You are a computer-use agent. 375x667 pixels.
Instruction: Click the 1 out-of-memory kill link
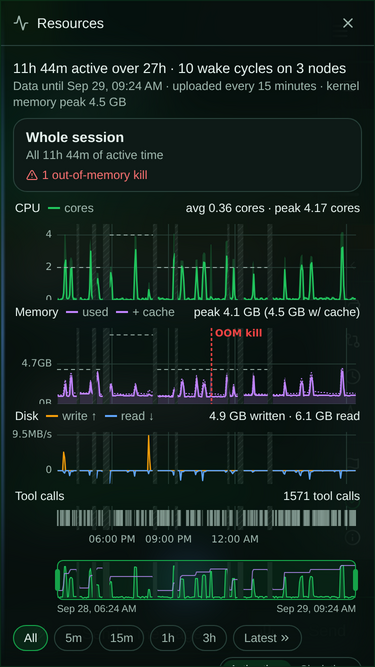[x=94, y=175]
